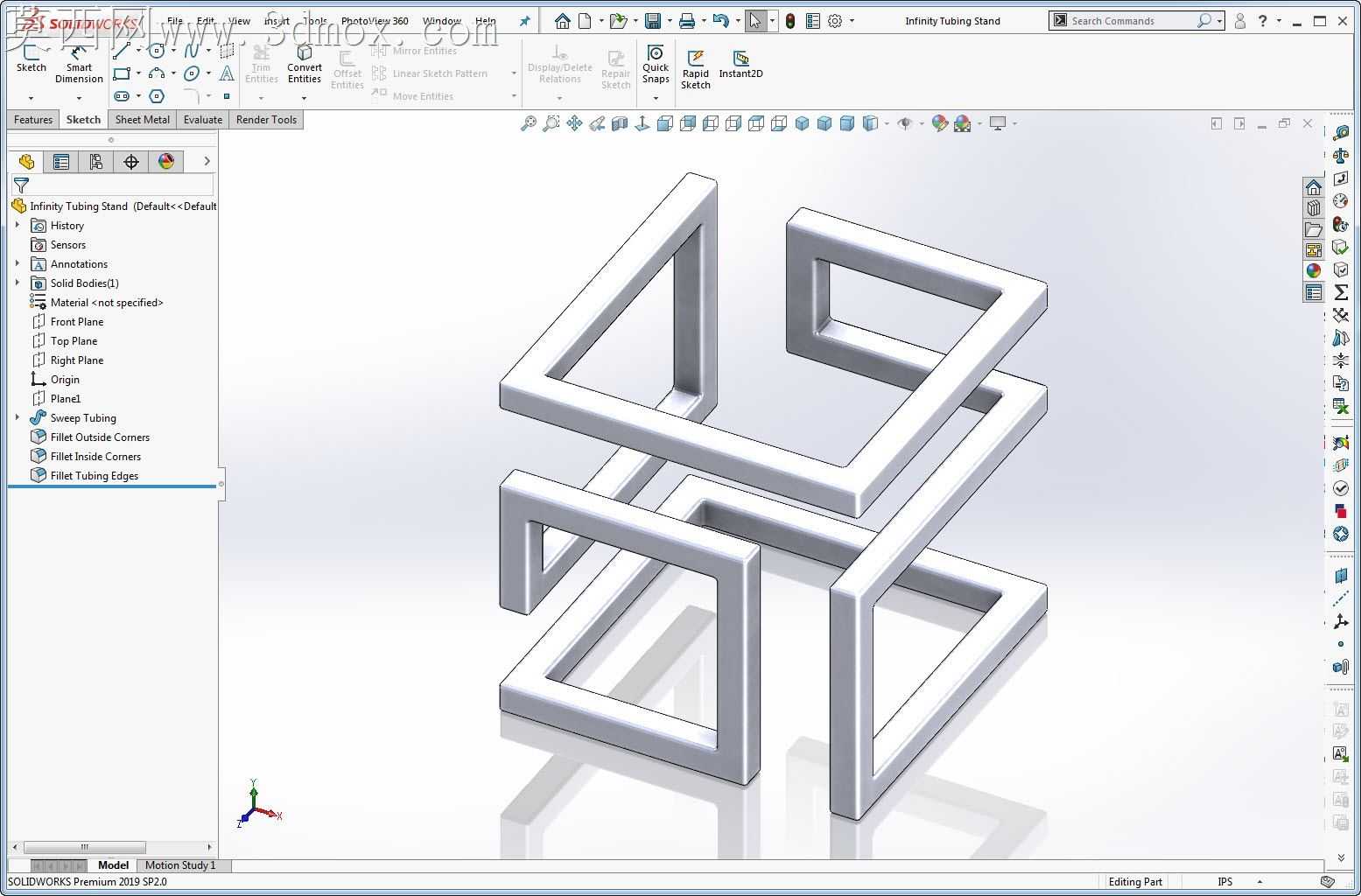The image size is (1361, 896).
Task: Toggle Rapid Sketch mode
Action: point(696,69)
